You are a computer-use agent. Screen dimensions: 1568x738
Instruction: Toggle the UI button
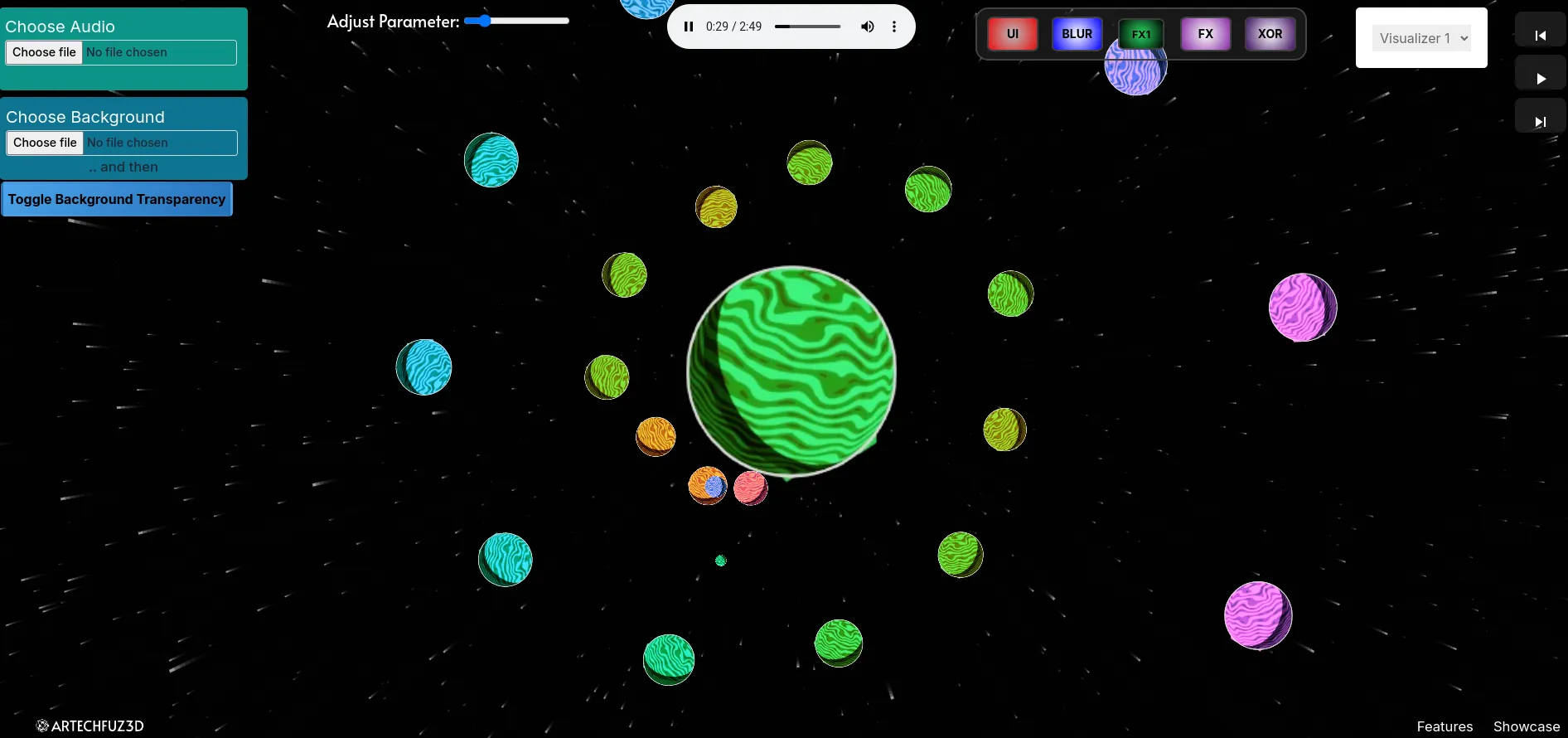(x=1013, y=34)
